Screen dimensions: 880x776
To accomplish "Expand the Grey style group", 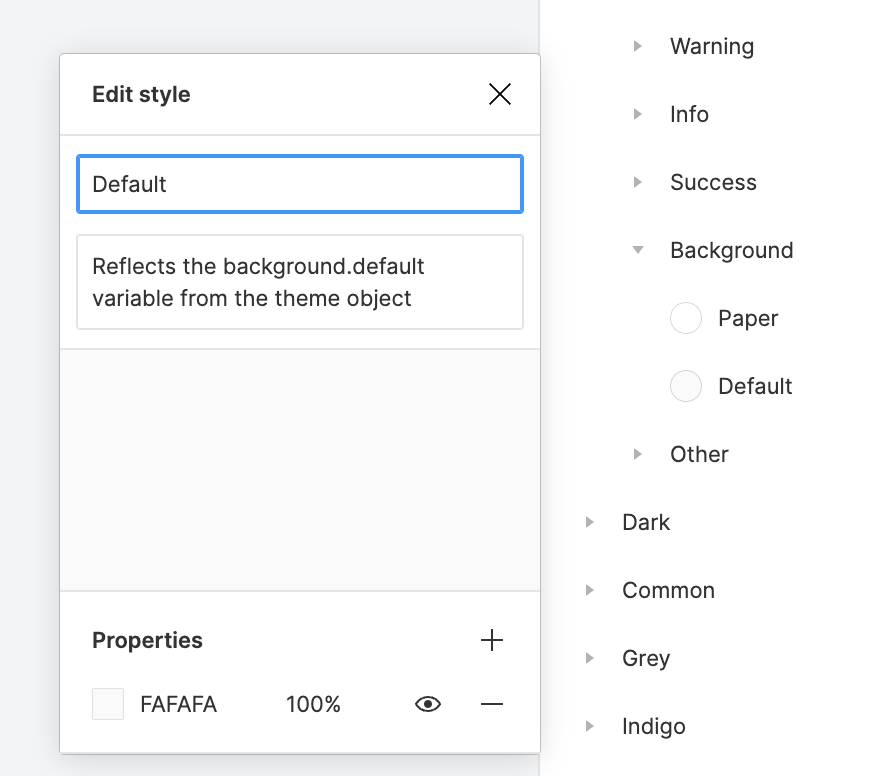I will (x=589, y=658).
